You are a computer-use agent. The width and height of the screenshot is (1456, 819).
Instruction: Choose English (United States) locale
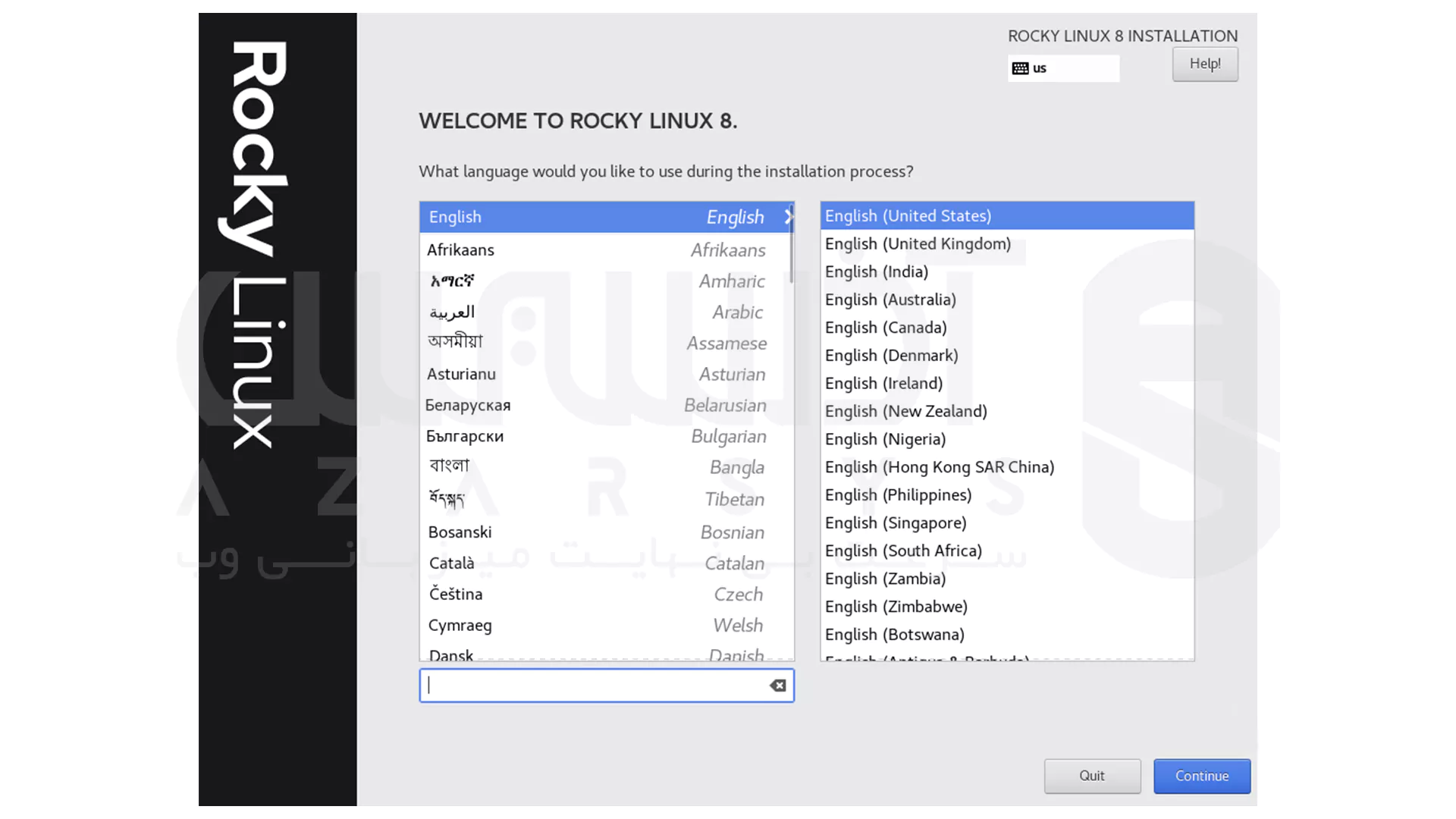tap(1007, 215)
